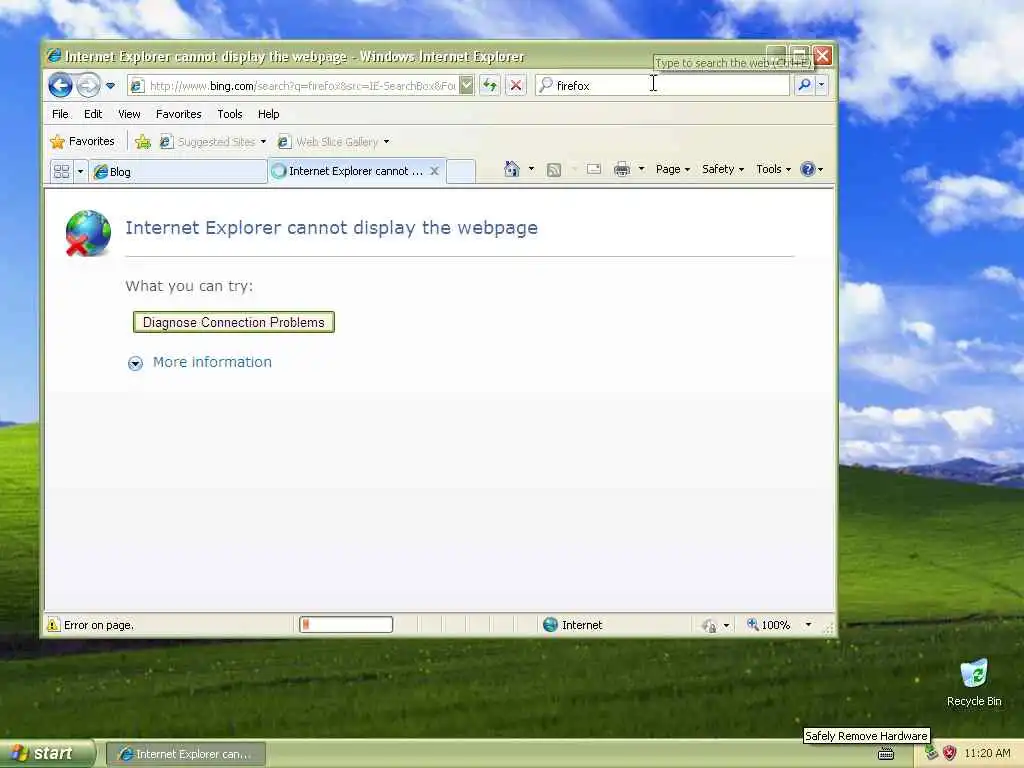The width and height of the screenshot is (1024, 768).
Task: Expand the Print dropdown arrow
Action: coord(641,169)
